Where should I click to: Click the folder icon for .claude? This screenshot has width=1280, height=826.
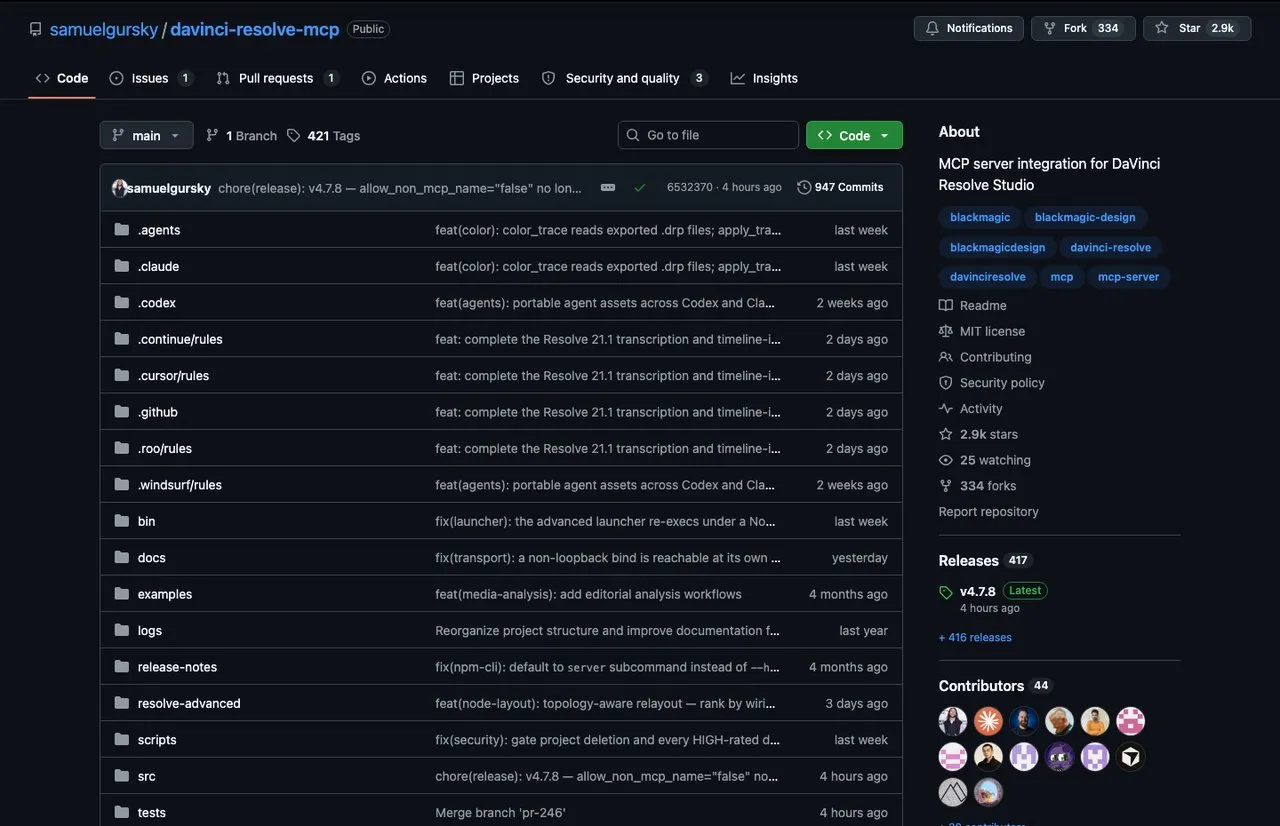(x=122, y=266)
